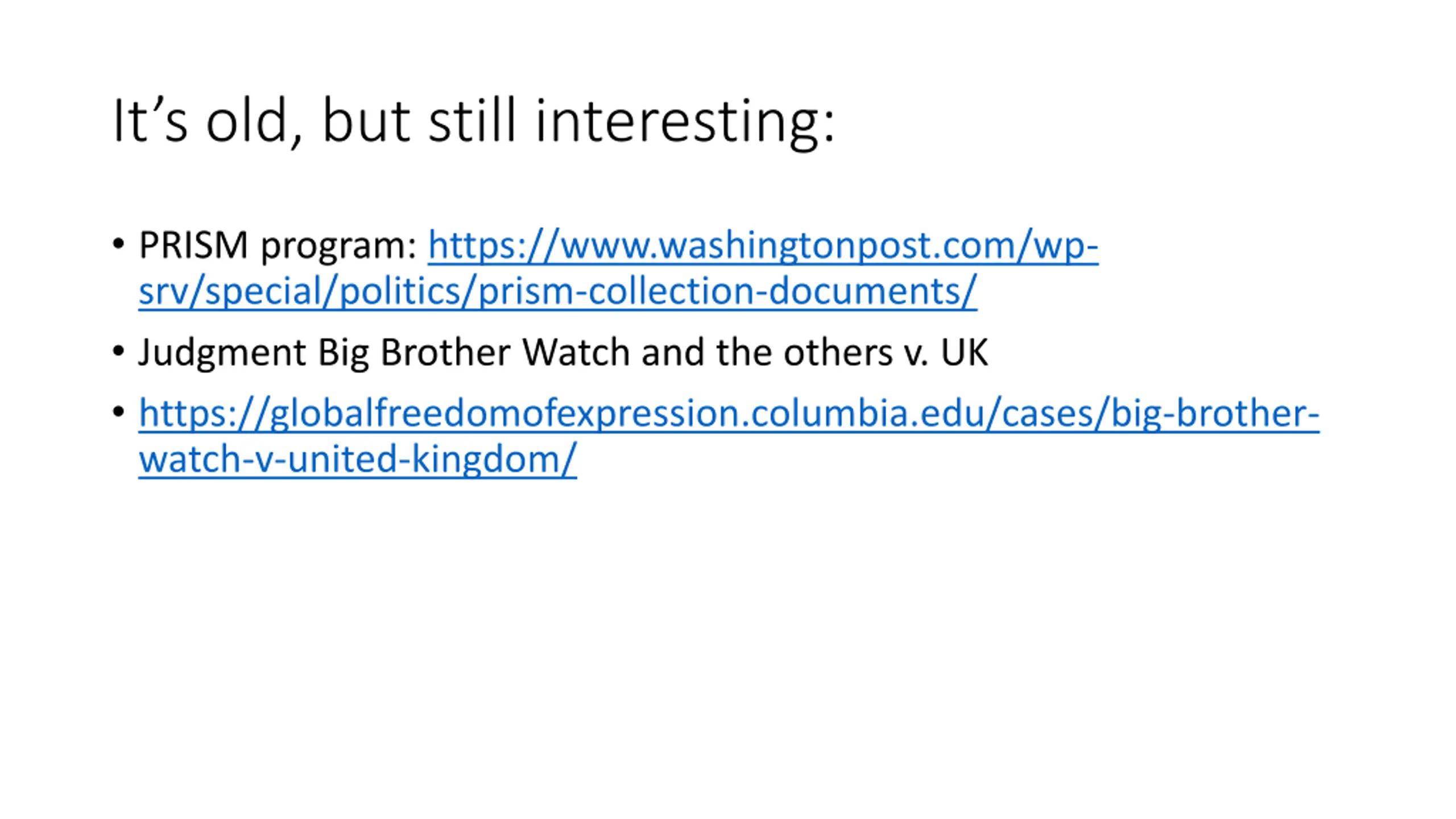
Task: Open the washingtonpost.com PRISM link
Action: (763, 246)
